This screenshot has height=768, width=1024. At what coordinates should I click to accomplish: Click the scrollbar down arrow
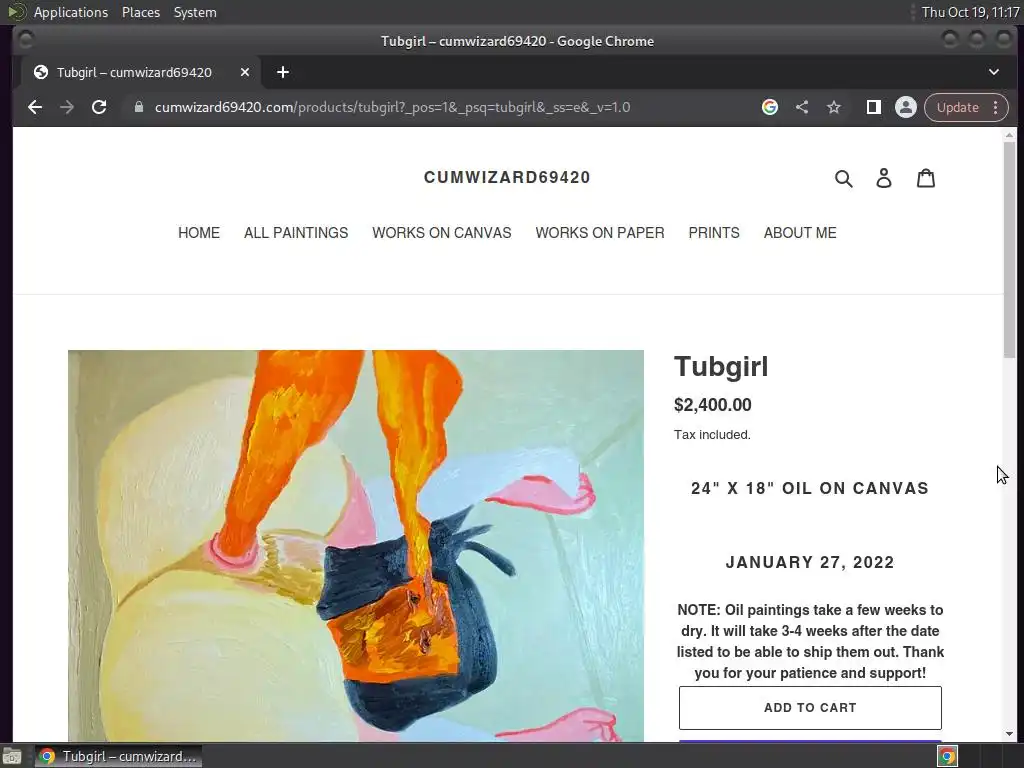pos(1010,734)
